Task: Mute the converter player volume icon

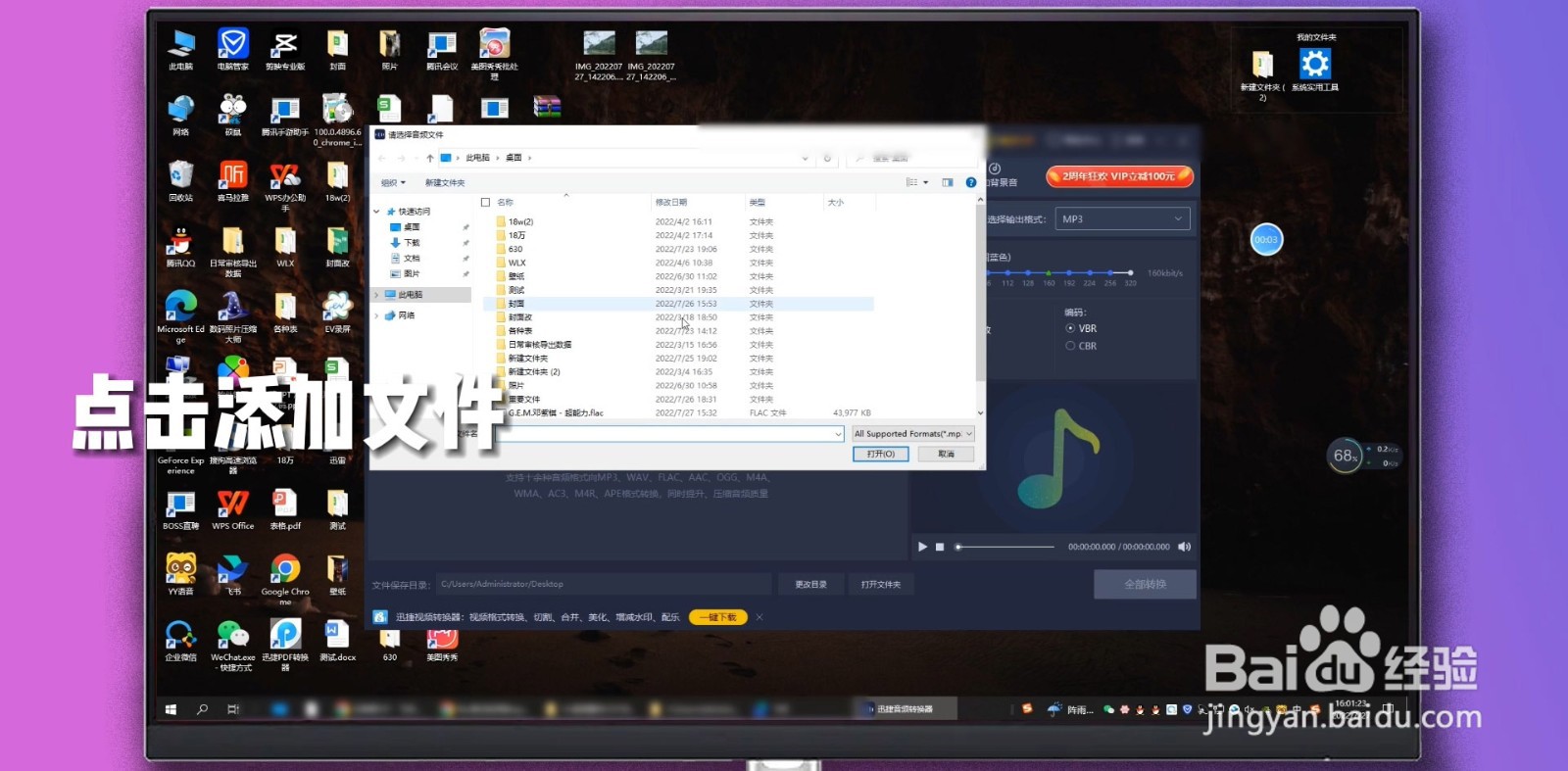Action: (1184, 547)
